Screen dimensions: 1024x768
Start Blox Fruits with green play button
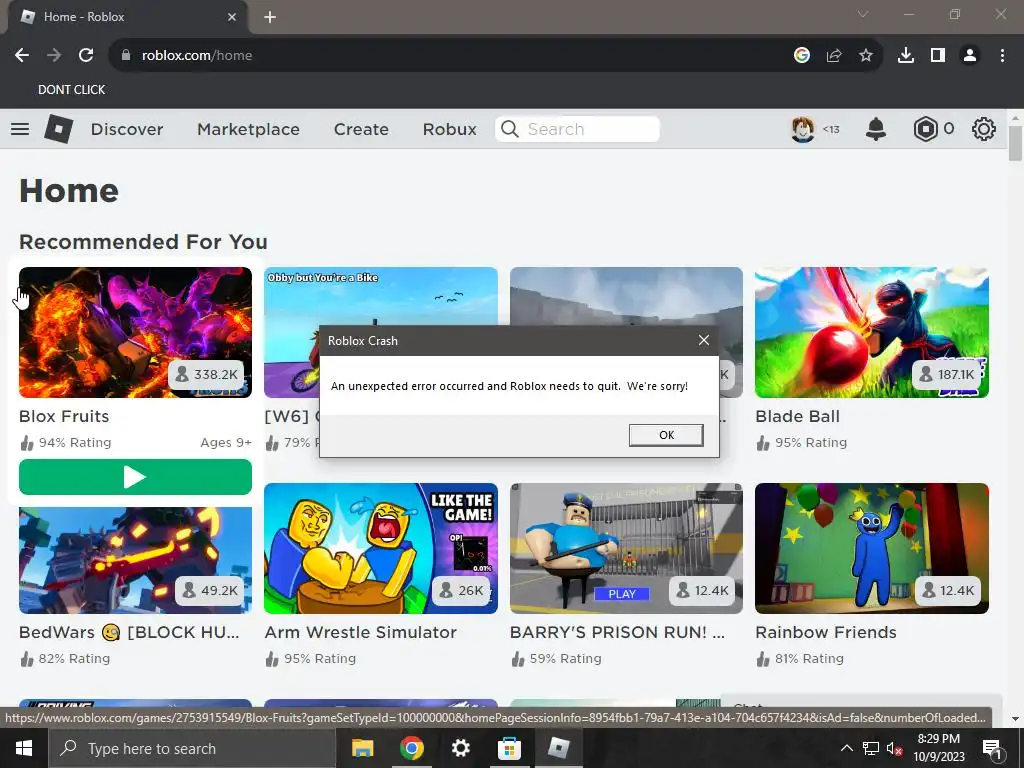[x=135, y=477]
